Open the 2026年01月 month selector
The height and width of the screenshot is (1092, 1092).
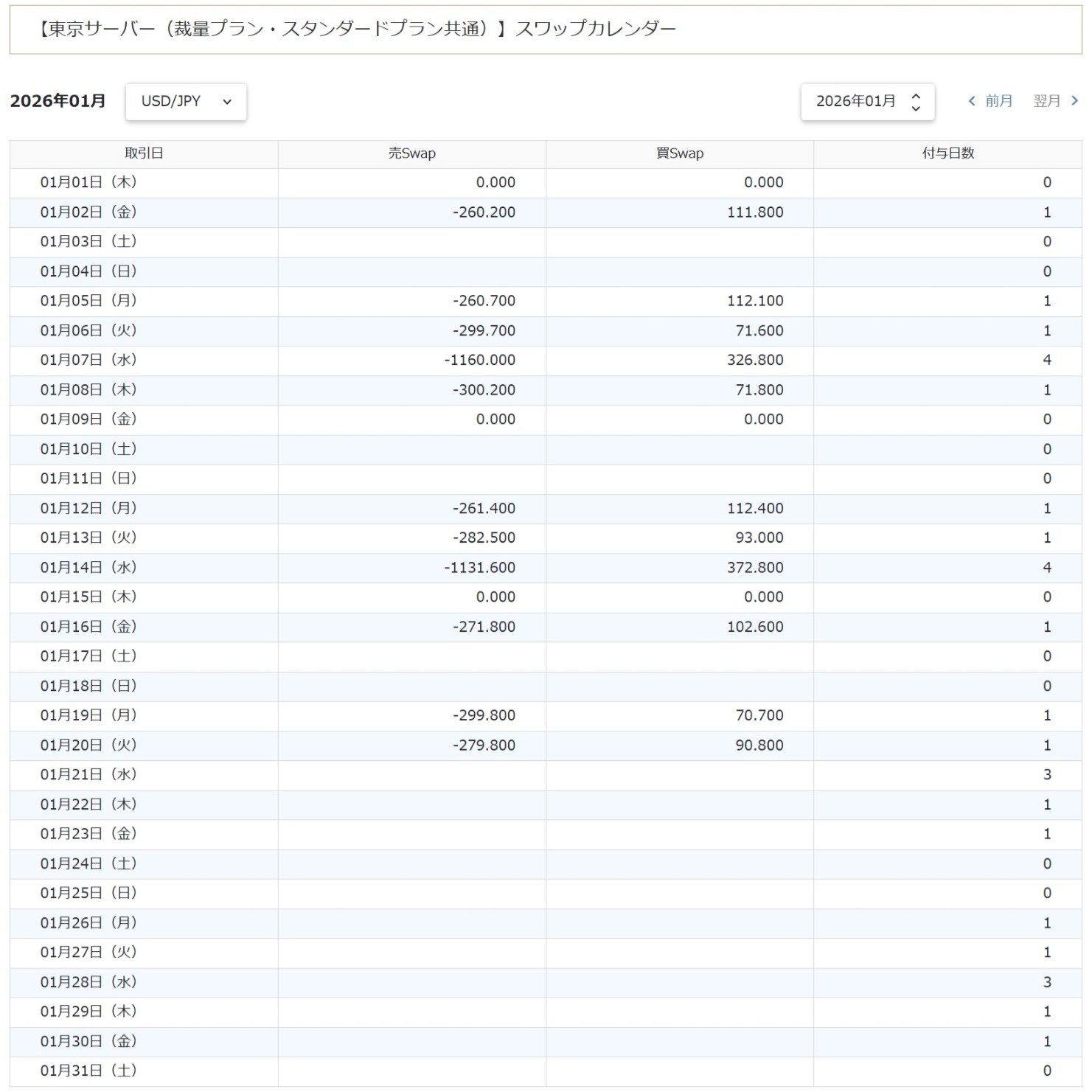(868, 102)
